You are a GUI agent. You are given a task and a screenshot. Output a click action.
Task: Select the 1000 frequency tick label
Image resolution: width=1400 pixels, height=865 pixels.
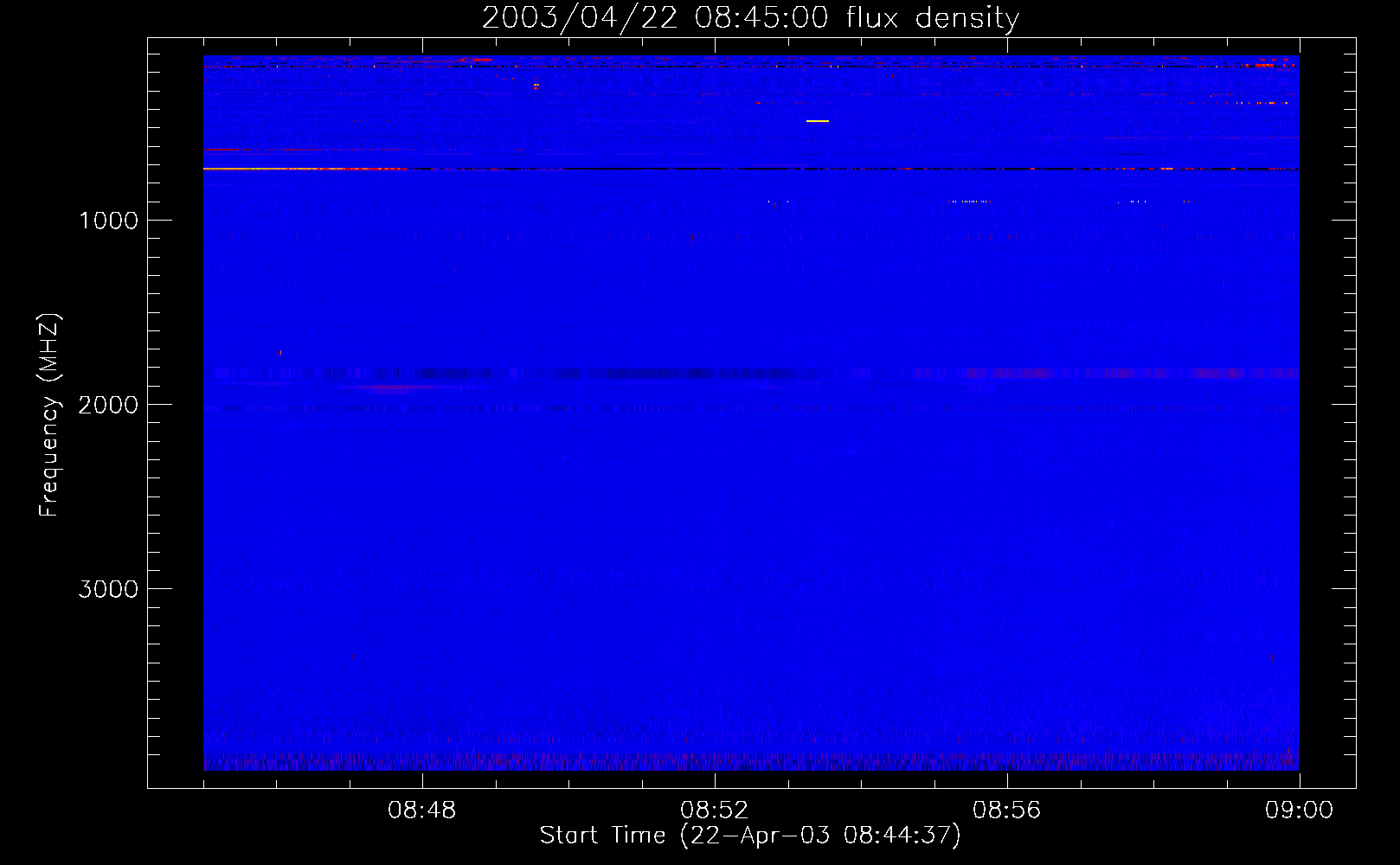coord(108,221)
